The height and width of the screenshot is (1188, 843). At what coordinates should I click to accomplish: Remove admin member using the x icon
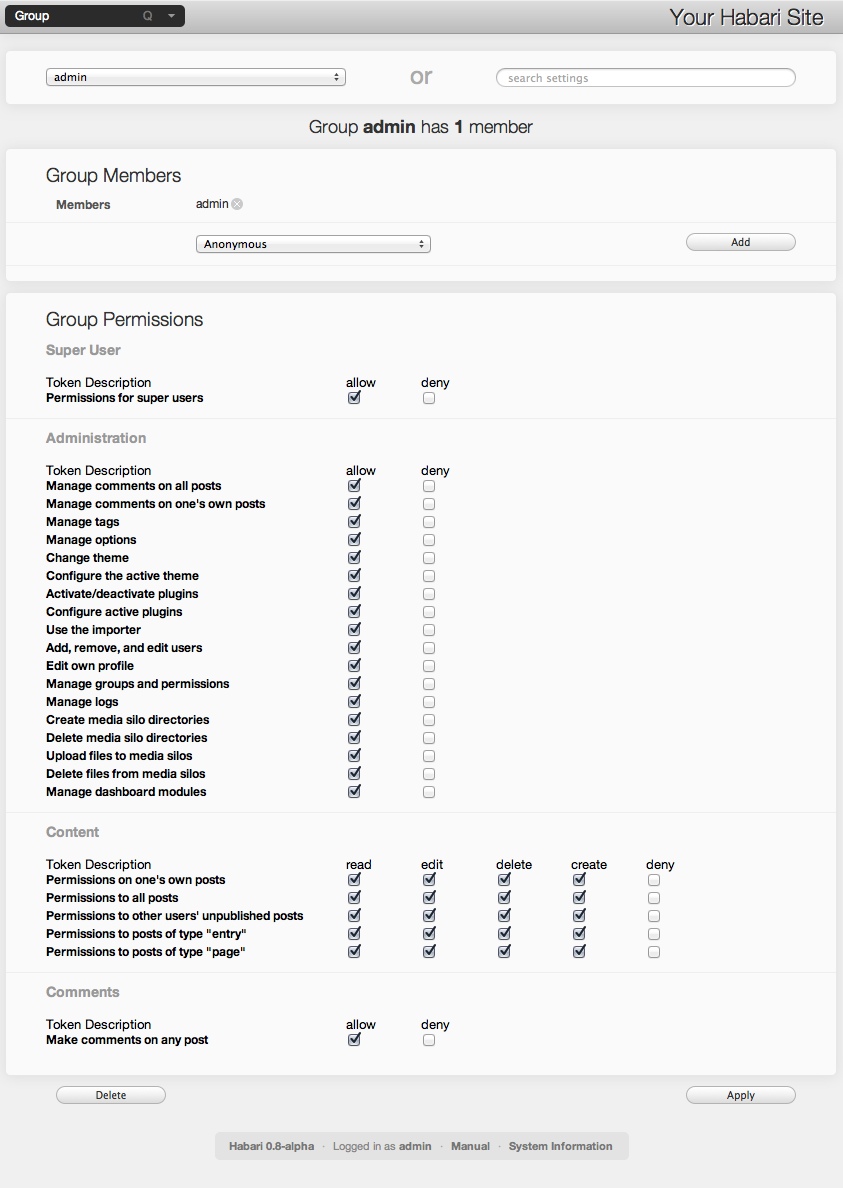[x=237, y=204]
